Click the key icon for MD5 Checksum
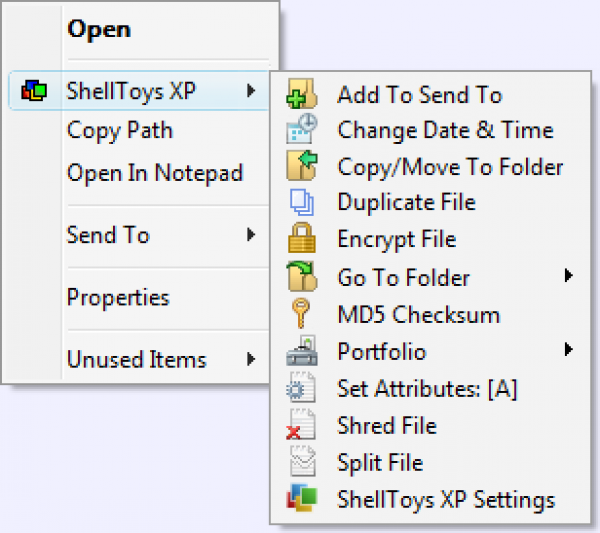Image resolution: width=600 pixels, height=533 pixels. (301, 315)
